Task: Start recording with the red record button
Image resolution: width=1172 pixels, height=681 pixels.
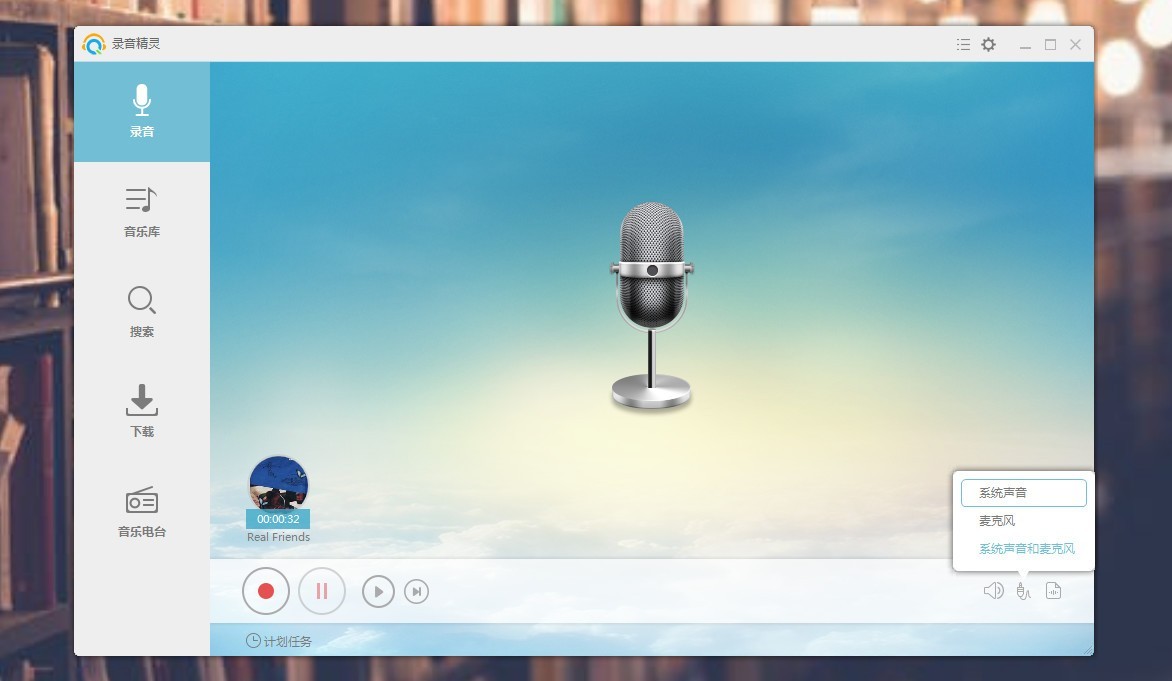Action: pyautogui.click(x=265, y=591)
